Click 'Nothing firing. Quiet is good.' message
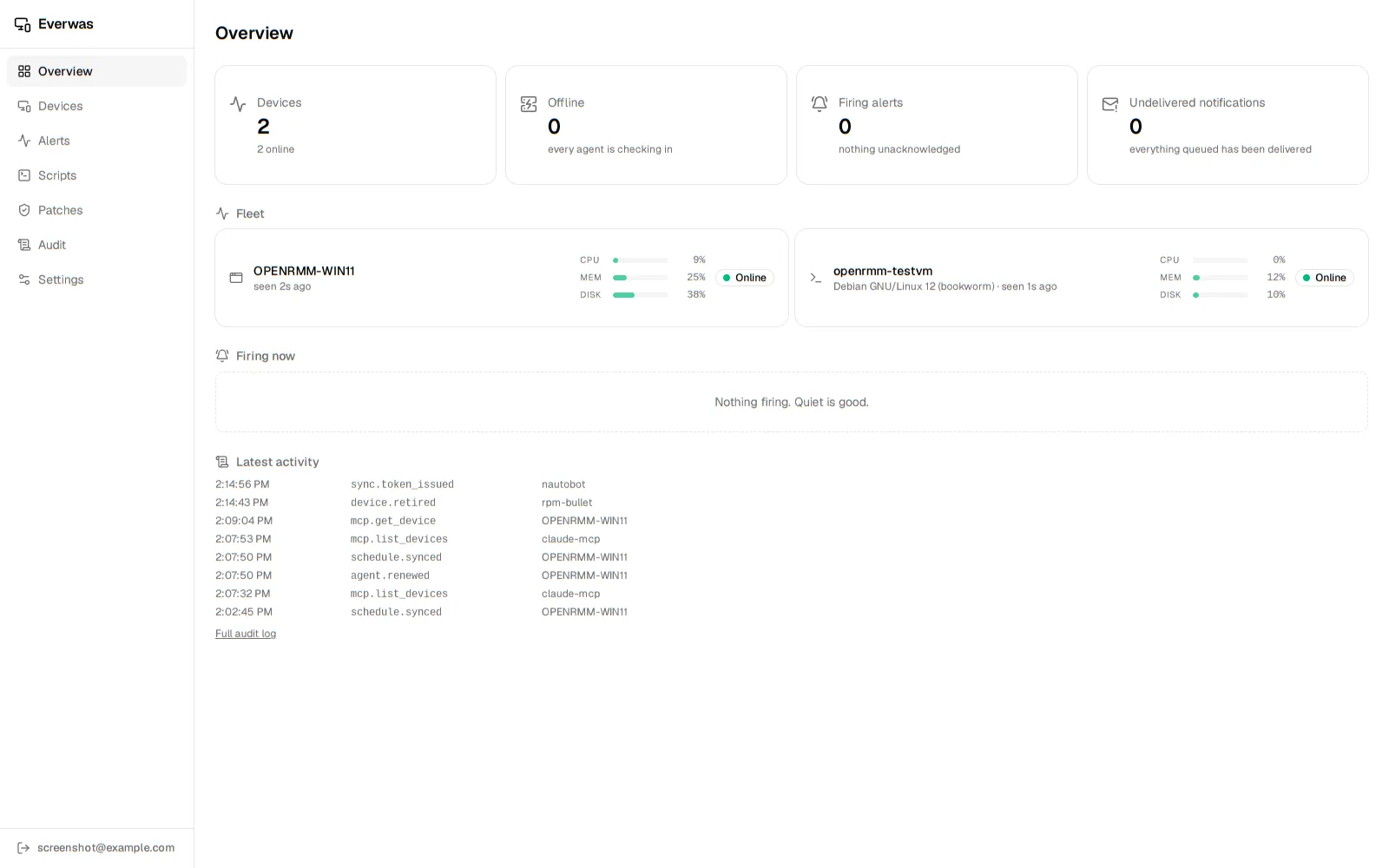1389x868 pixels. pyautogui.click(x=792, y=402)
